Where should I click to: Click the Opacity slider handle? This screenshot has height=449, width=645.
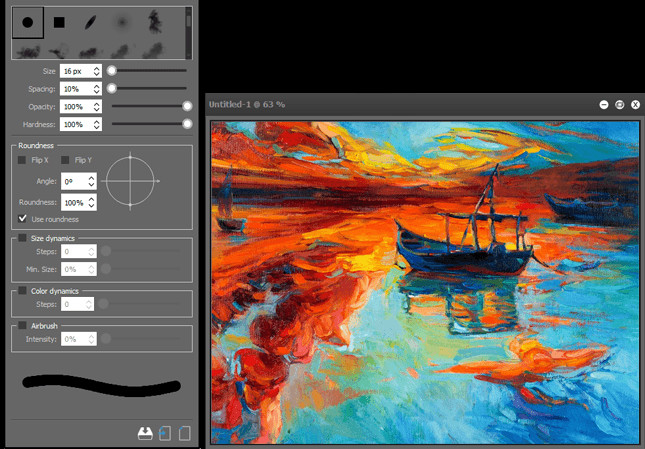tap(187, 106)
